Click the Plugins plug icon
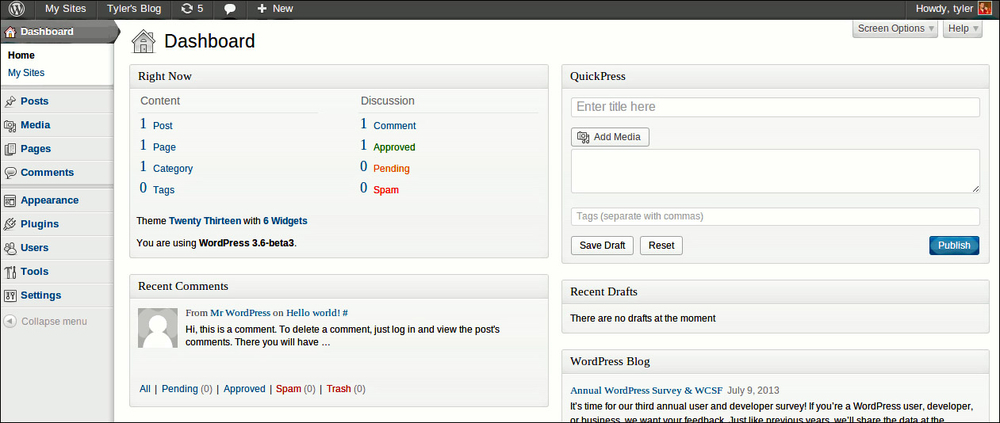Image resolution: width=1000 pixels, height=423 pixels. pos(10,224)
